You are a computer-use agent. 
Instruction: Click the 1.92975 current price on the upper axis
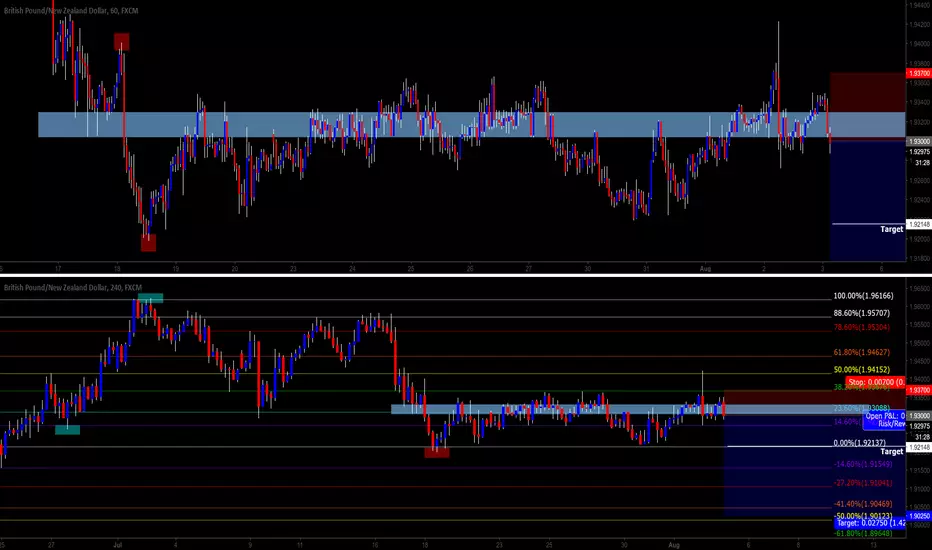click(x=920, y=152)
